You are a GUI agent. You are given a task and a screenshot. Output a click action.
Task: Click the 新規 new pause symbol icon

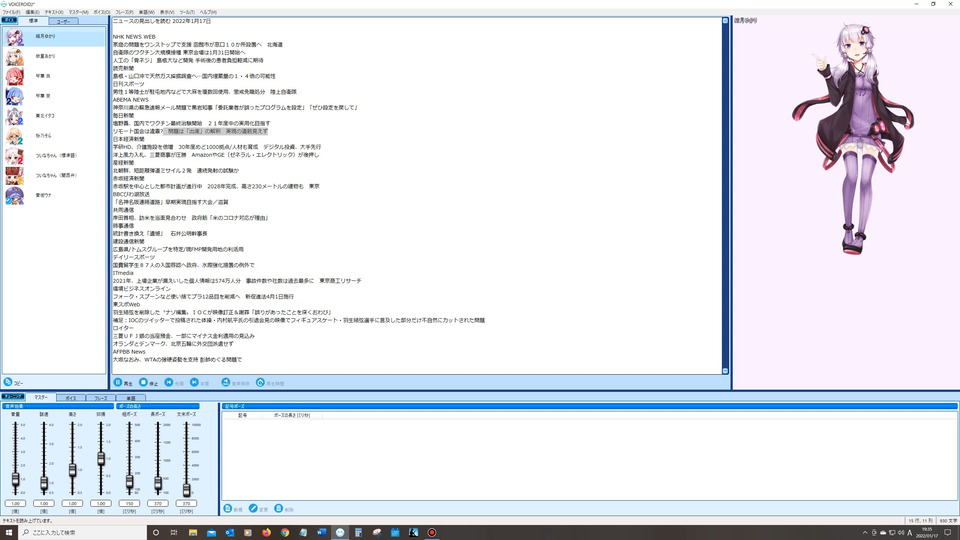pos(228,508)
